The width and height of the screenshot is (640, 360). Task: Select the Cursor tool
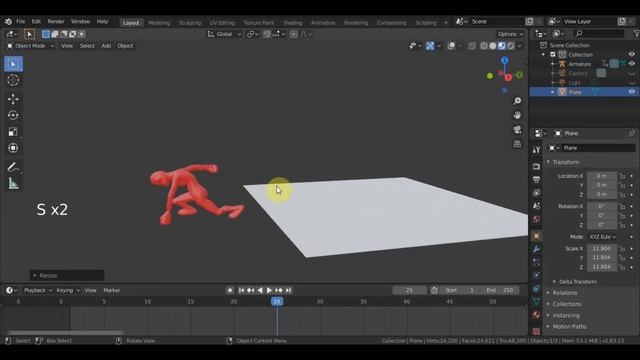click(13, 80)
